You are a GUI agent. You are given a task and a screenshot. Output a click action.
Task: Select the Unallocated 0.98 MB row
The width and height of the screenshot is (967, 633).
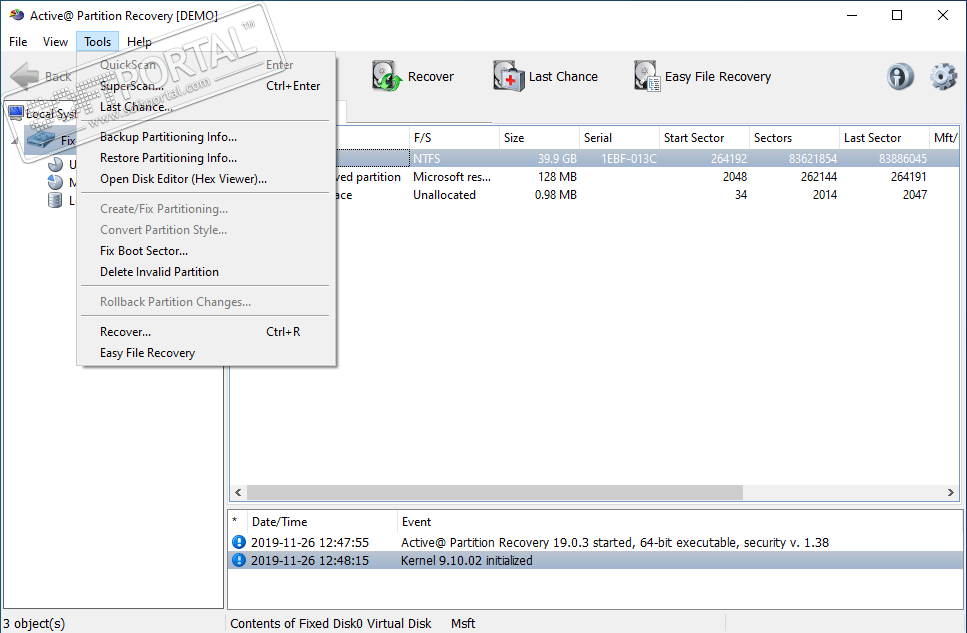pyautogui.click(x=648, y=195)
